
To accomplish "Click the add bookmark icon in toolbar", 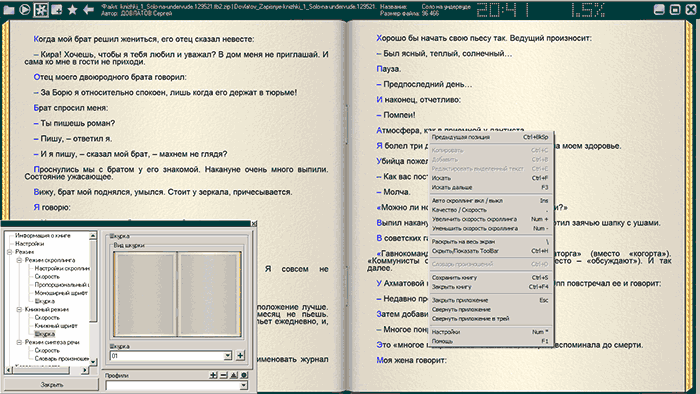I will (x=57, y=9).
